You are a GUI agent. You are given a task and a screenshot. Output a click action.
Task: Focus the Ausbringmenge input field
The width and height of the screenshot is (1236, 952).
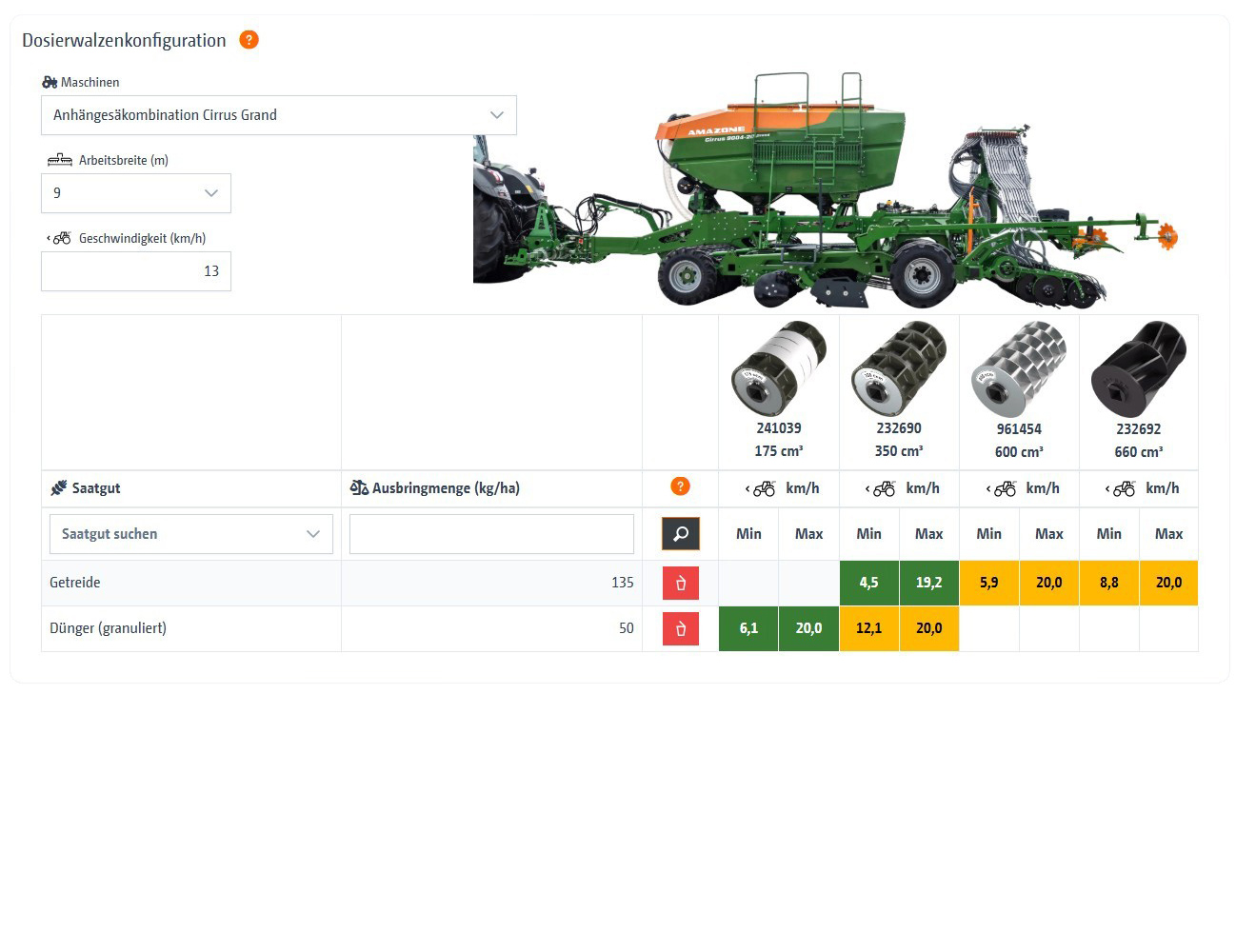pyautogui.click(x=491, y=534)
